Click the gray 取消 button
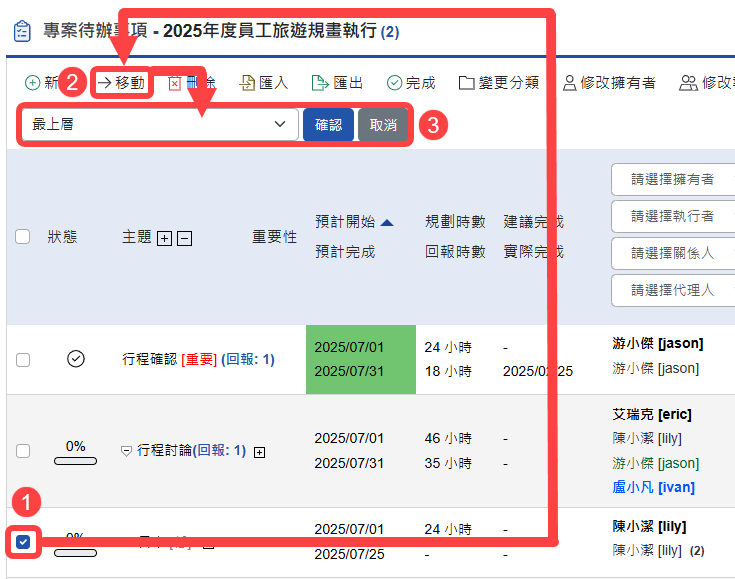This screenshot has height=579, width=735. 383,125
